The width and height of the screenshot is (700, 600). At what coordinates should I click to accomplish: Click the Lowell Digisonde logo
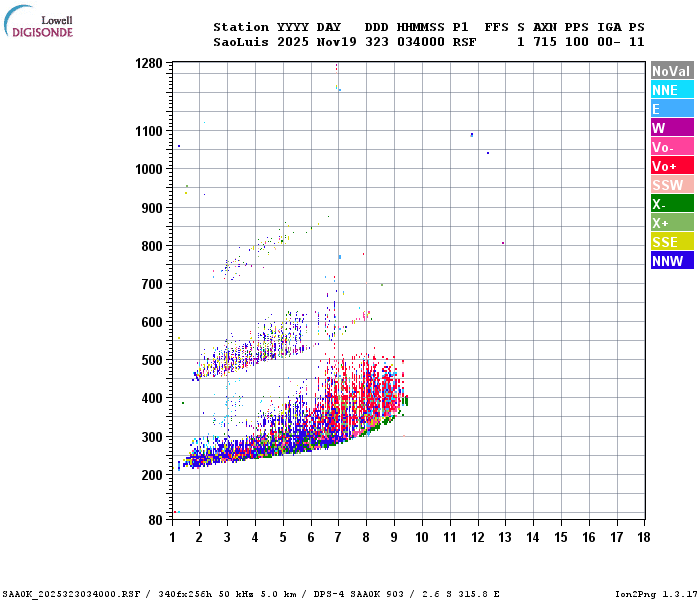click(38, 21)
